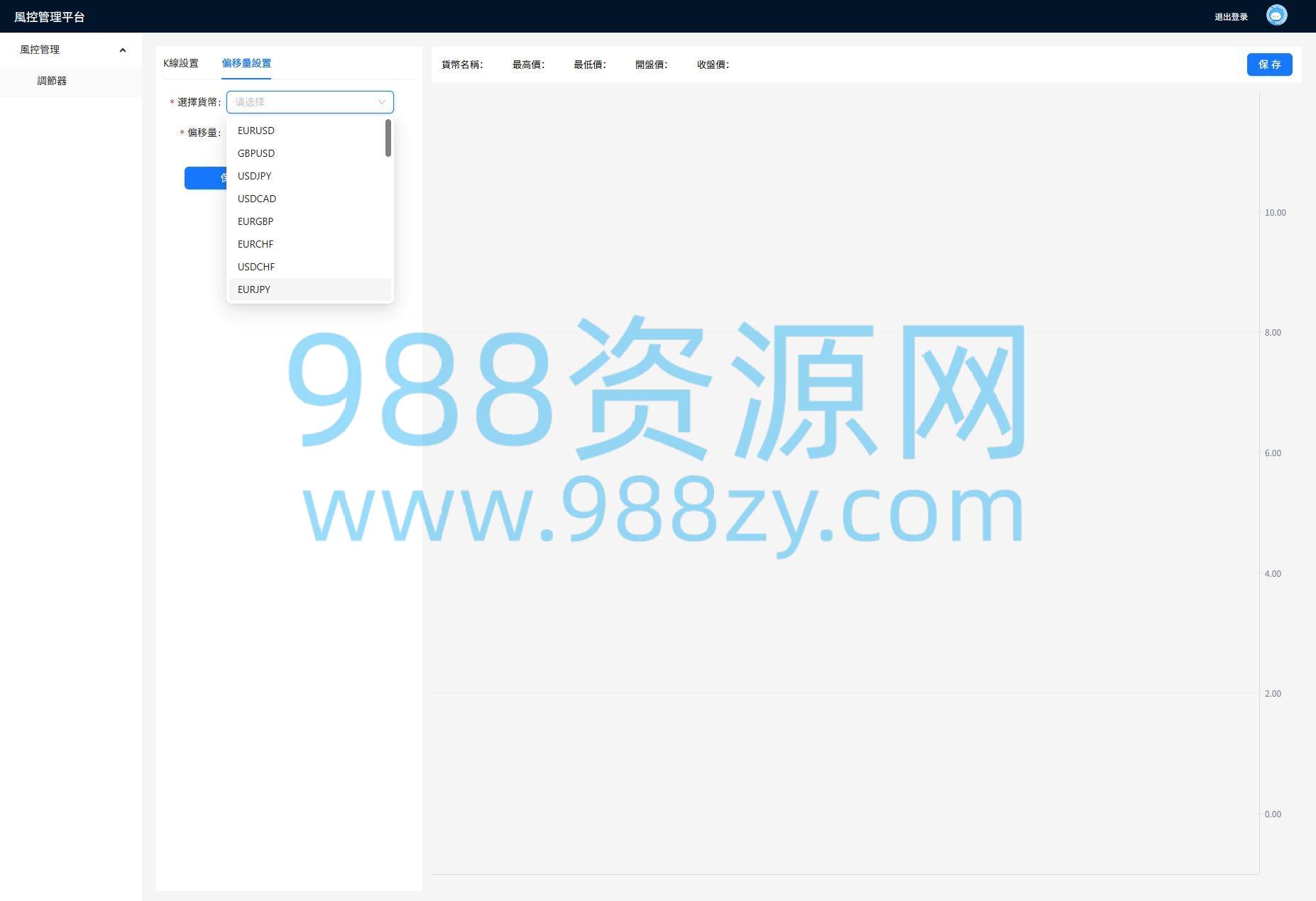
Task: Click the dropdown arrow in currency selector
Action: 381,102
